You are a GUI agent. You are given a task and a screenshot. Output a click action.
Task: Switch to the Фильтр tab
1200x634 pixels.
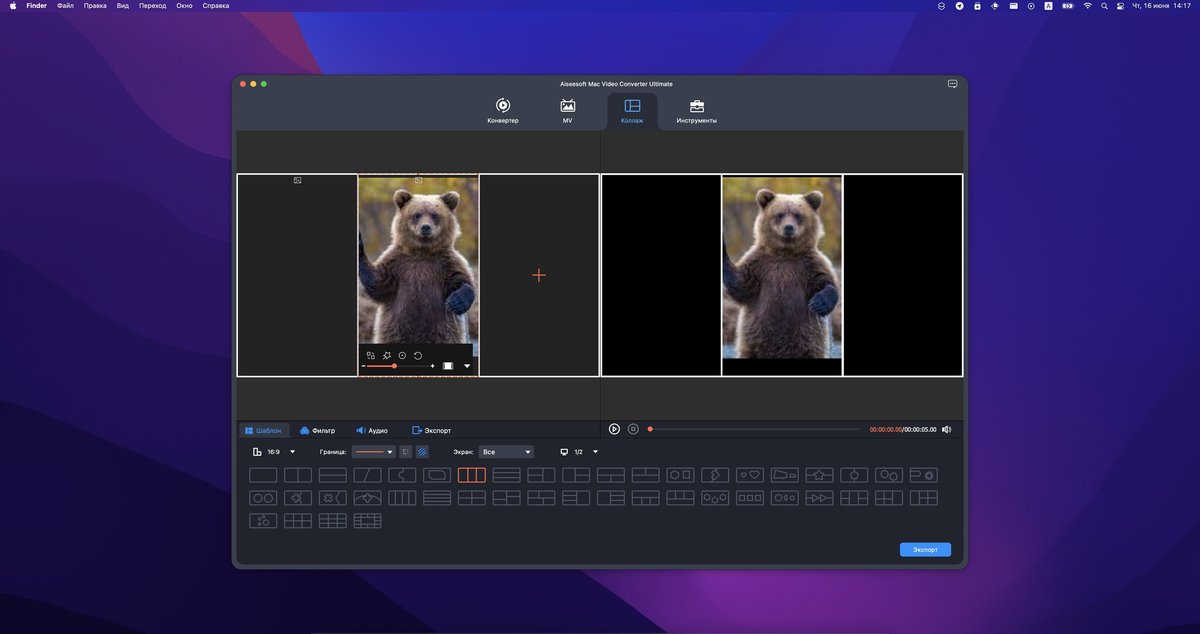320,430
